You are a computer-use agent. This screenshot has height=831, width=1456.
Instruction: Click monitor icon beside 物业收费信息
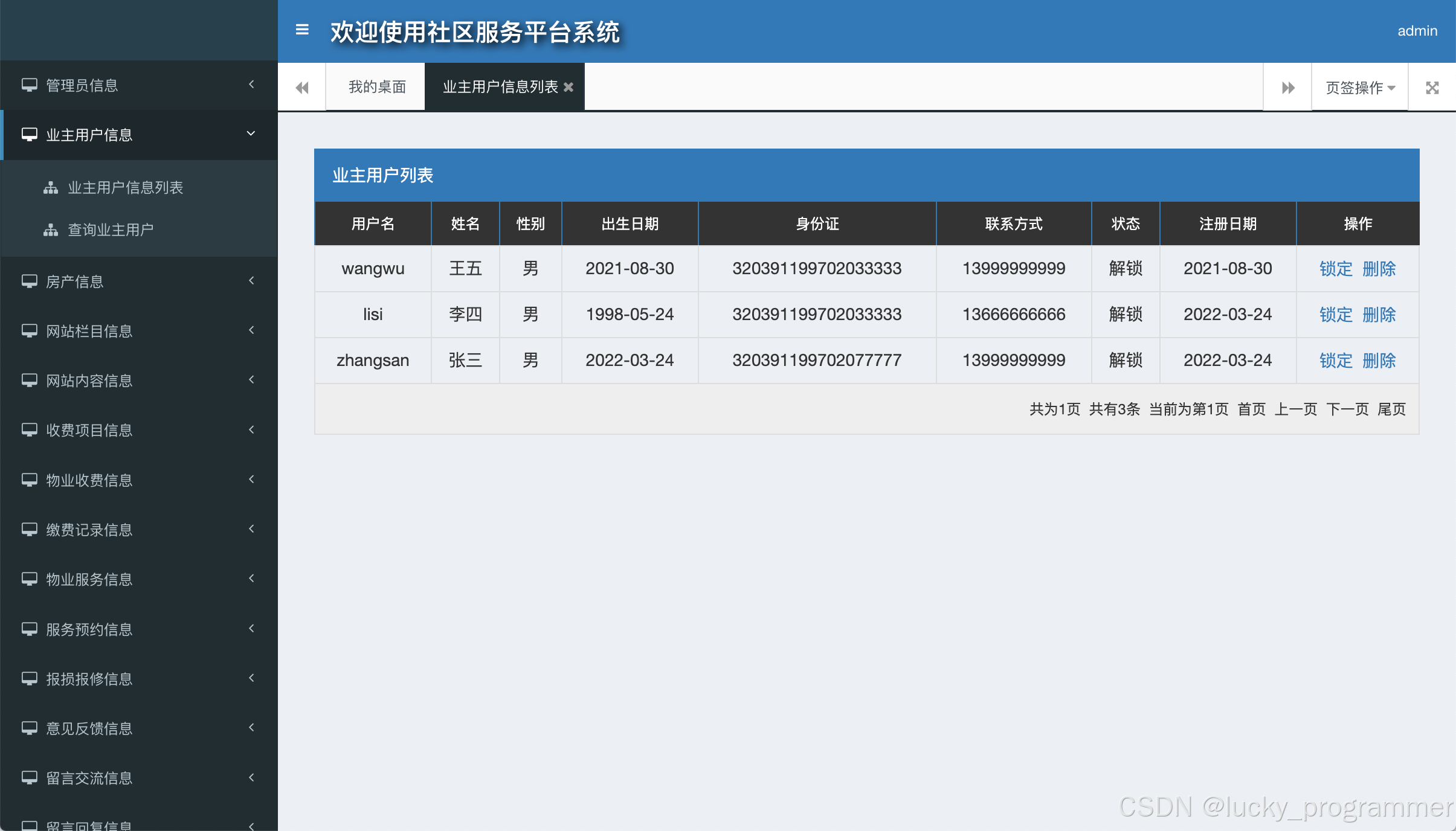point(29,480)
